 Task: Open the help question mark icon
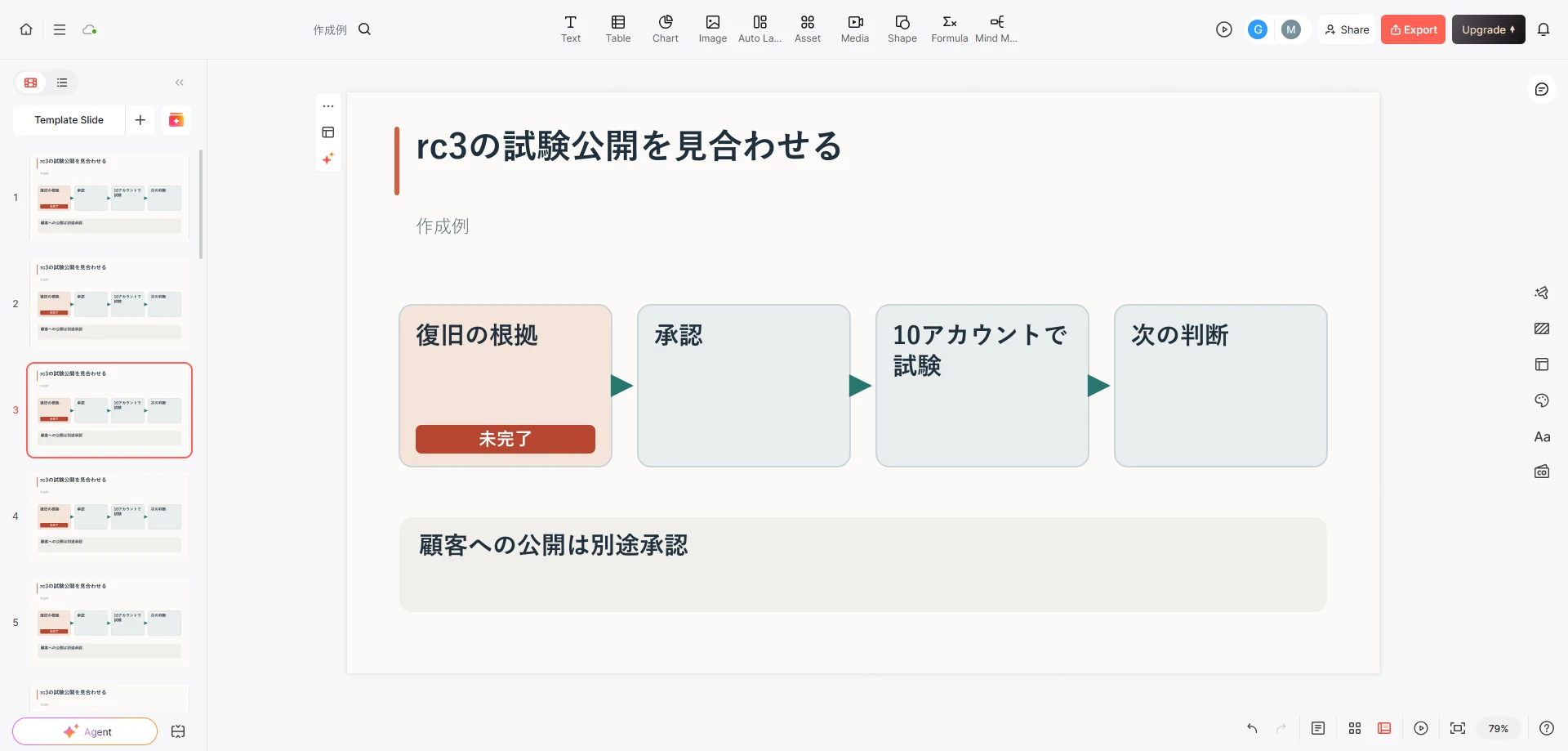point(1547,728)
